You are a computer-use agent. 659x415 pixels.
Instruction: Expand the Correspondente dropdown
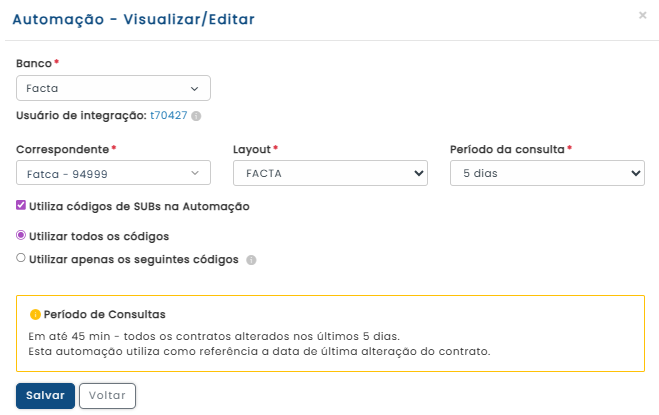tap(113, 174)
